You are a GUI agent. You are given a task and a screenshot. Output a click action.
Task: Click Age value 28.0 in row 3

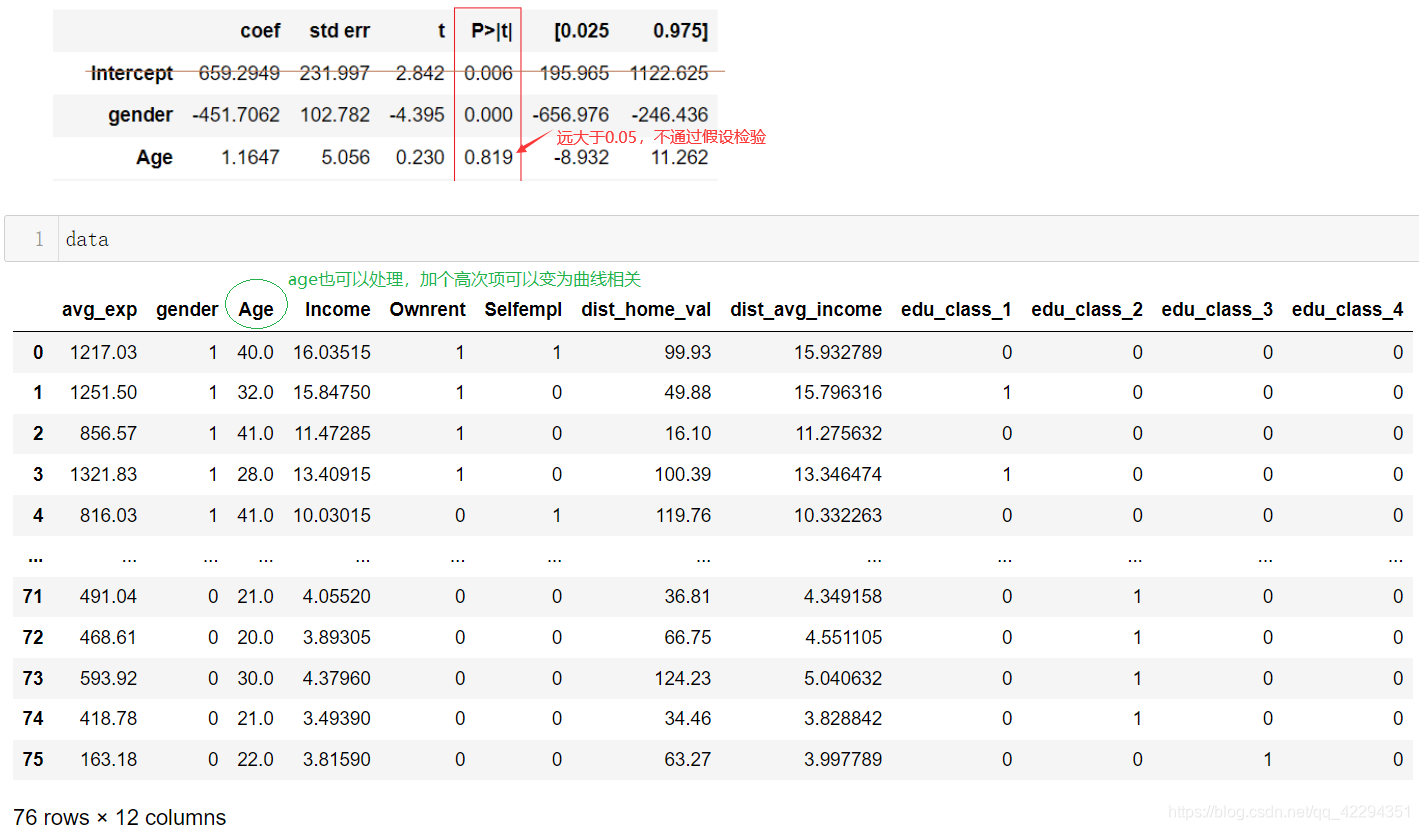pyautogui.click(x=255, y=475)
